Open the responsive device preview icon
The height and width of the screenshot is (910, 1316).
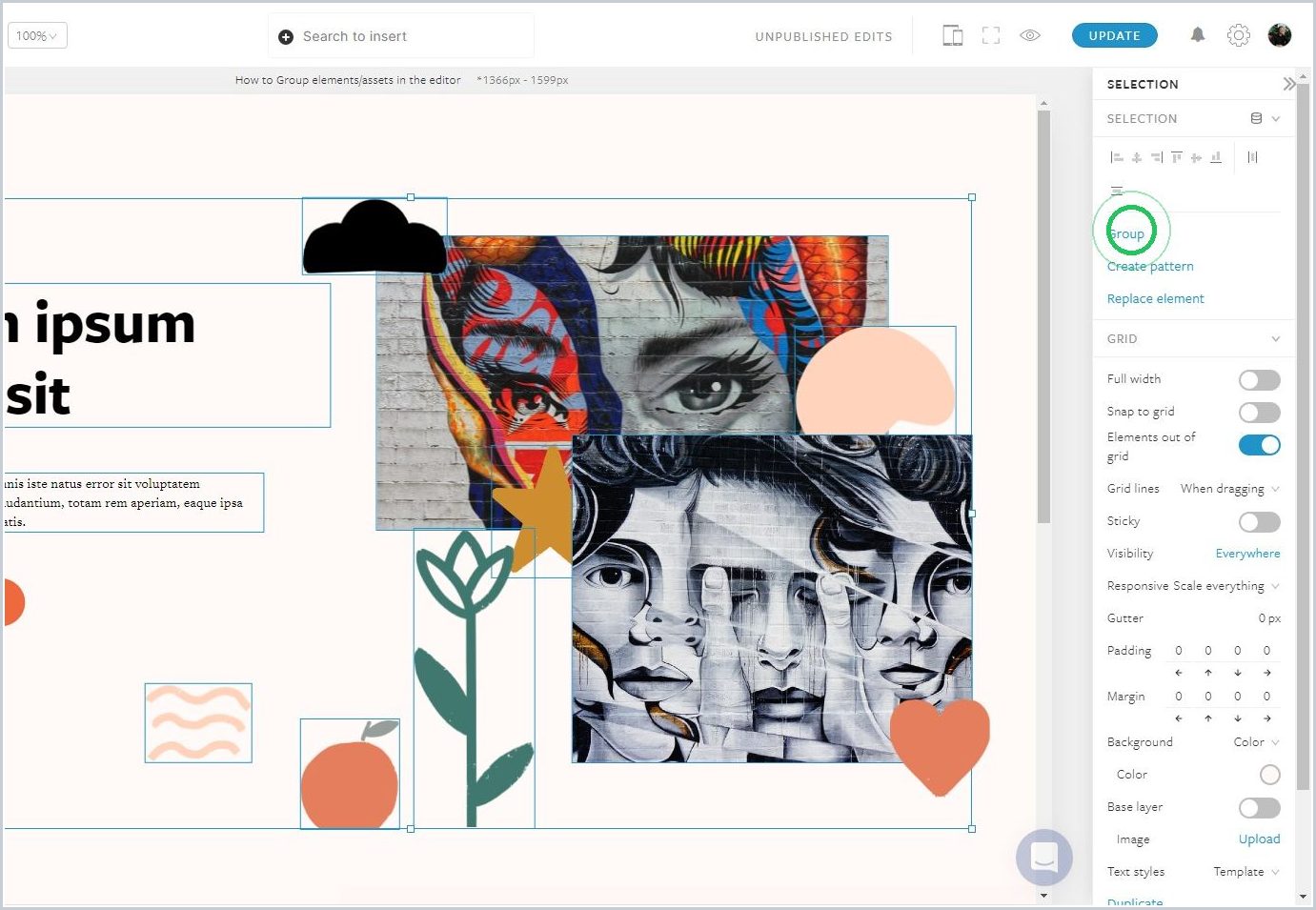click(x=952, y=36)
